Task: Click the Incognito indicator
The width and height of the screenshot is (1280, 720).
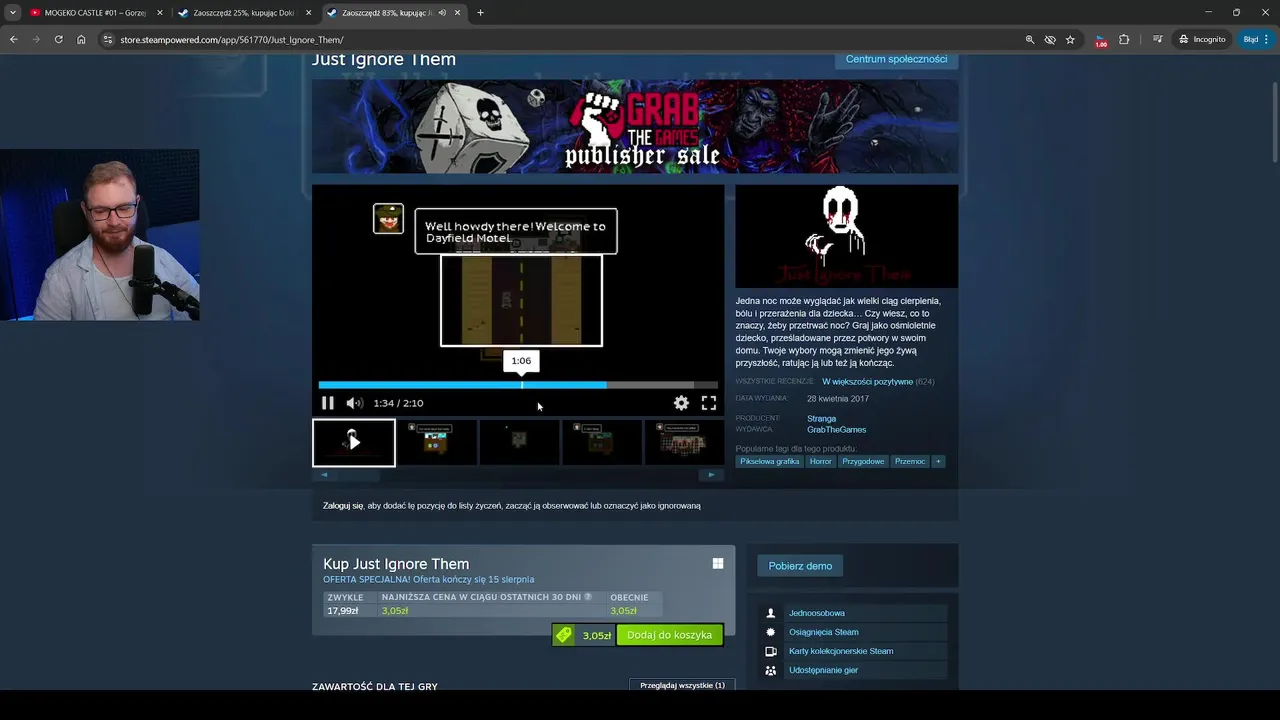Action: coord(1202,39)
